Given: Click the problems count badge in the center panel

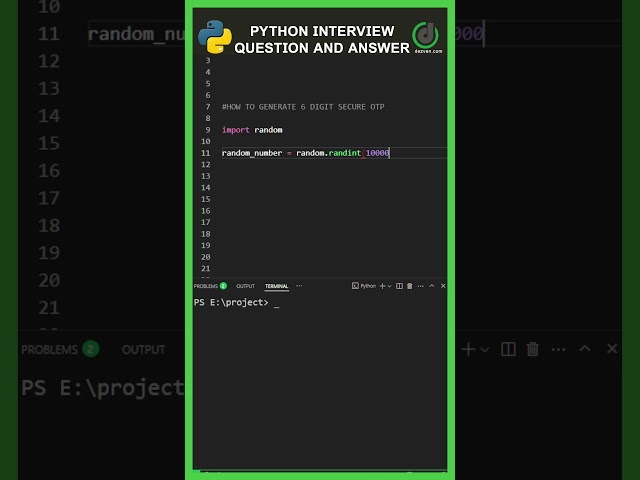Looking at the screenshot, I should tap(223, 286).
